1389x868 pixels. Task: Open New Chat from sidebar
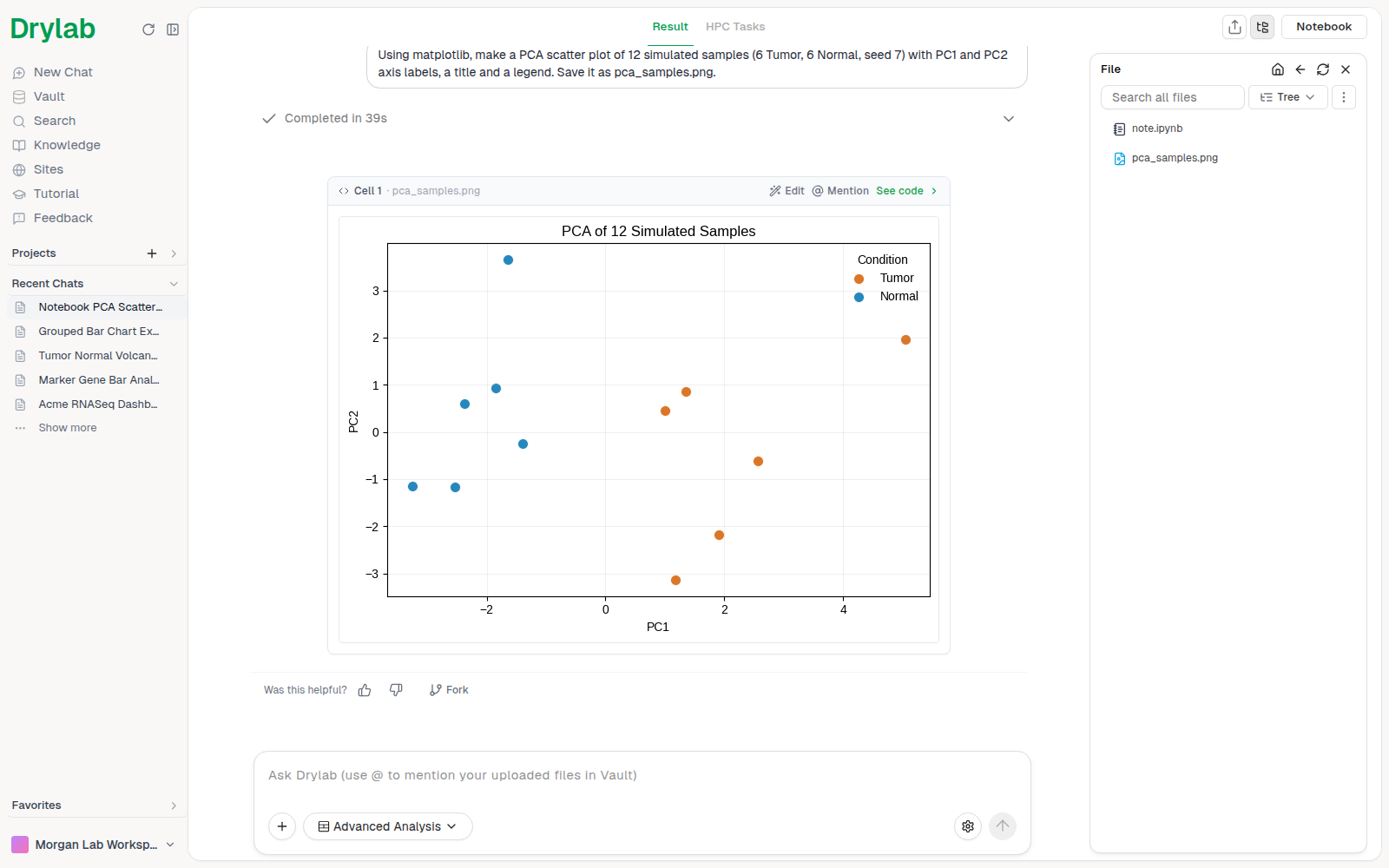pos(63,72)
